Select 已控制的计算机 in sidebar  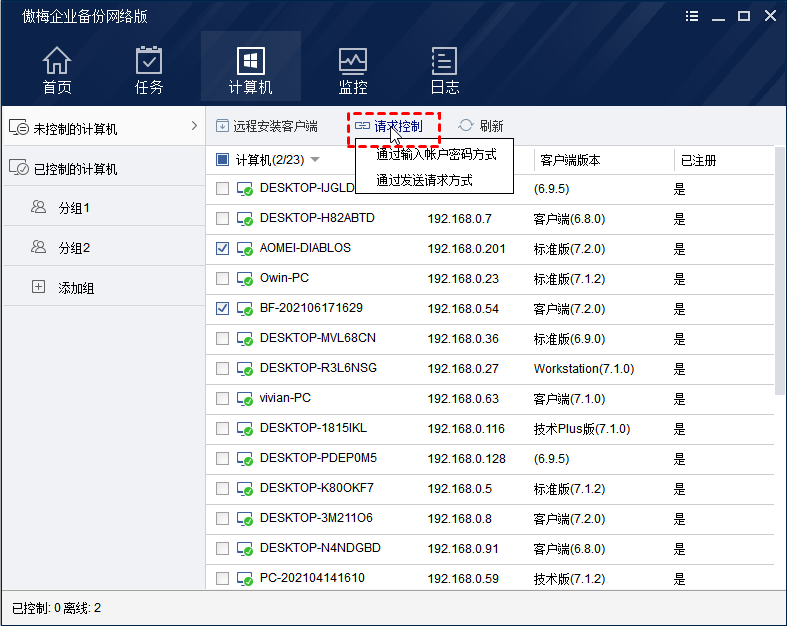click(x=75, y=169)
